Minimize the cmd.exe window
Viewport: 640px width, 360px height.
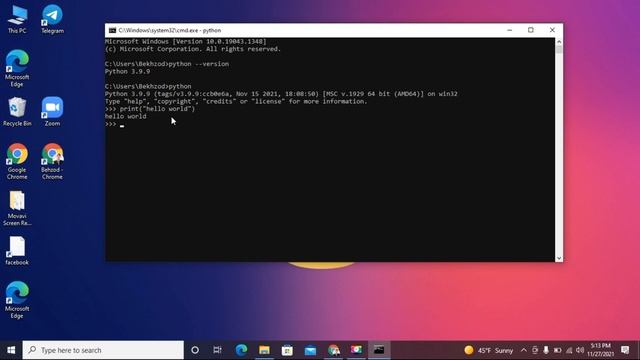pos(509,30)
